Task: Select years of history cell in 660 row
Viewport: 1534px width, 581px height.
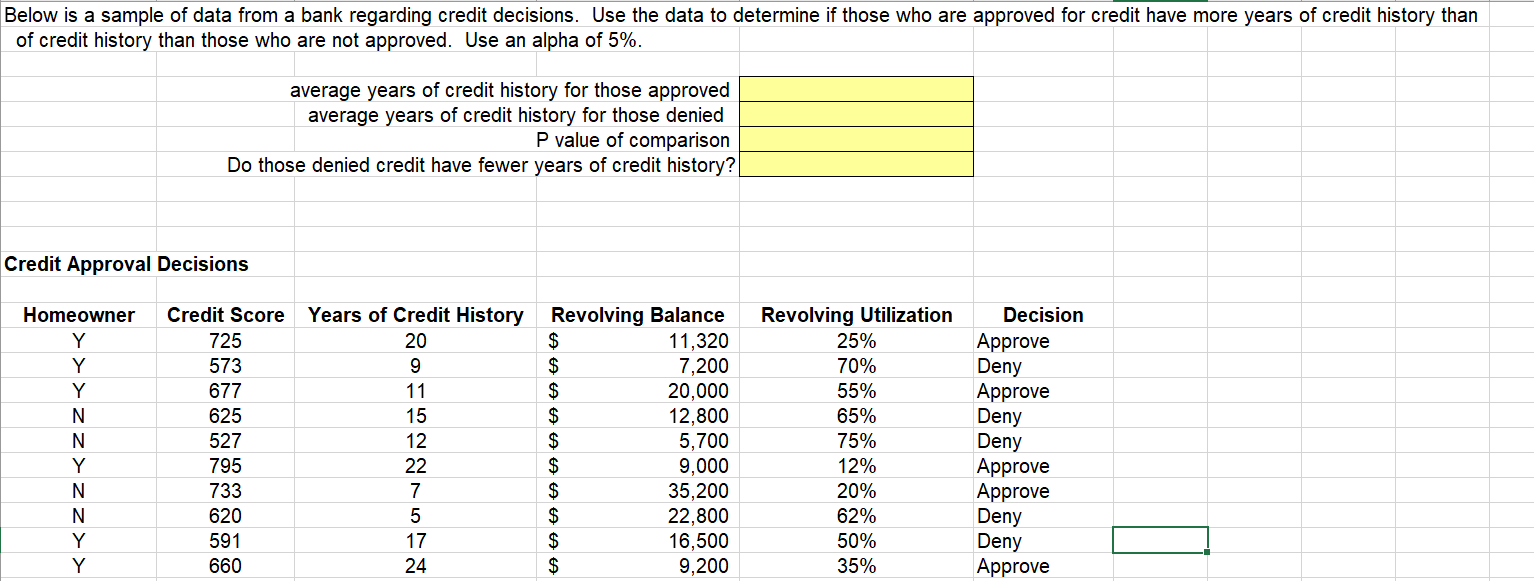Action: 416,566
